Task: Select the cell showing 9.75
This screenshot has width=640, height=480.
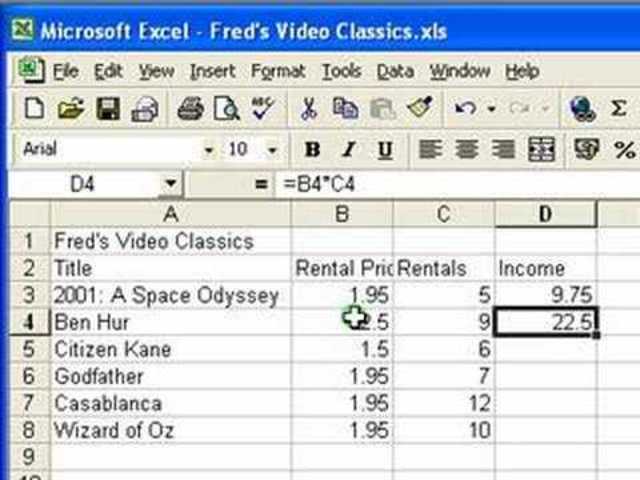Action: click(545, 295)
